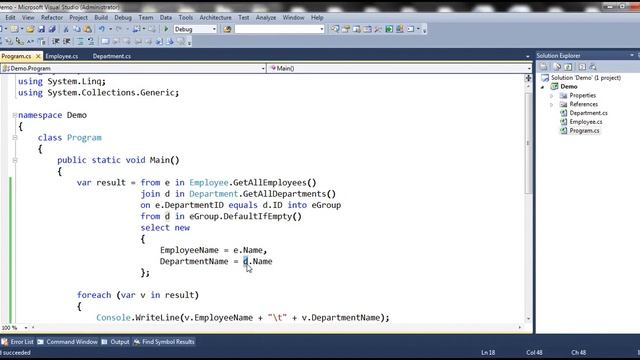Image resolution: width=640 pixels, height=360 pixels.
Task: Click the Redo arrow icon
Action: point(119,29)
